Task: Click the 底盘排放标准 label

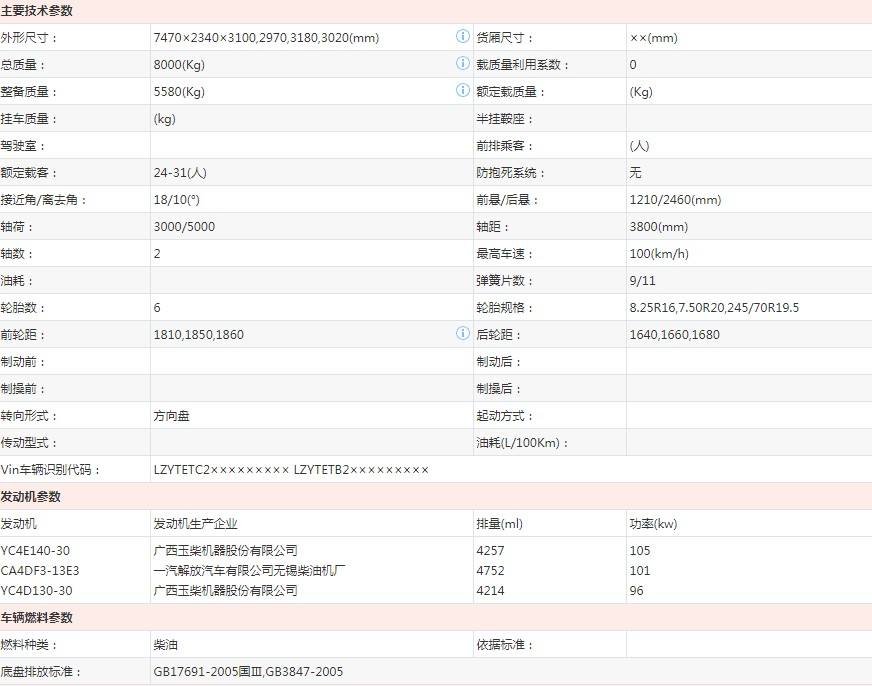Action: click(x=41, y=672)
